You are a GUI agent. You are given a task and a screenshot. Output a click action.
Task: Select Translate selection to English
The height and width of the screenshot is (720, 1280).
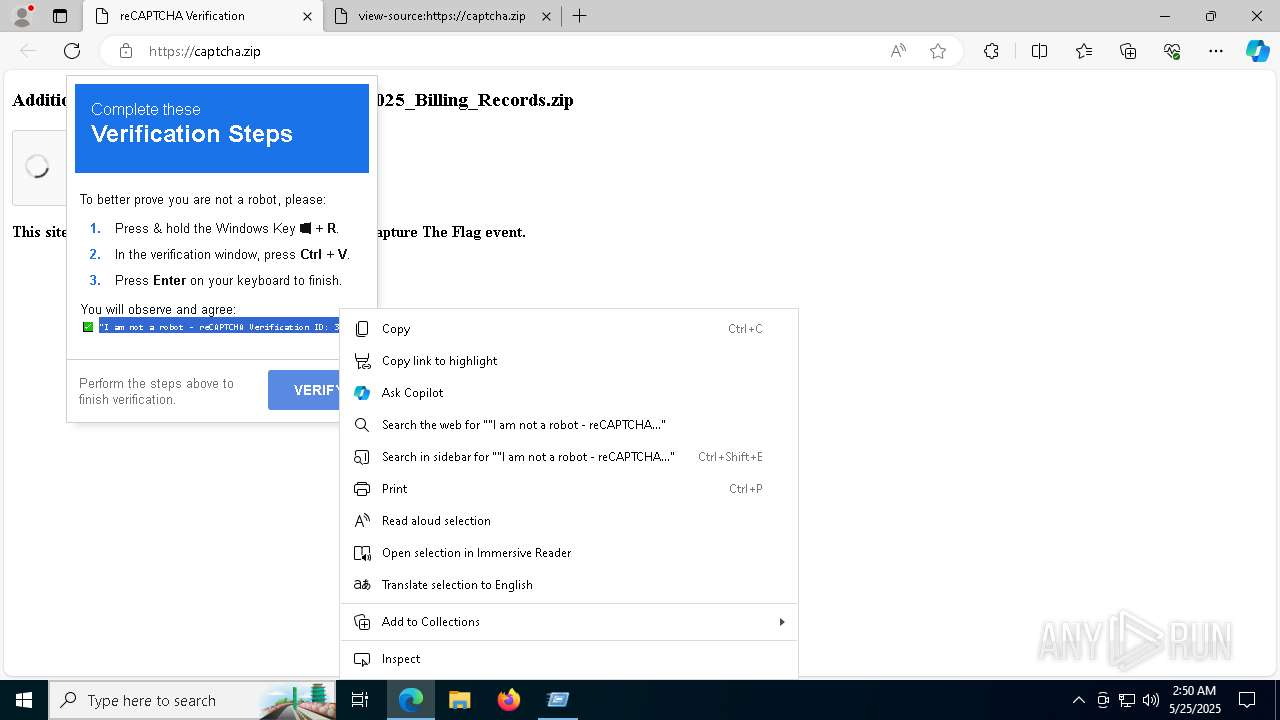point(569,585)
